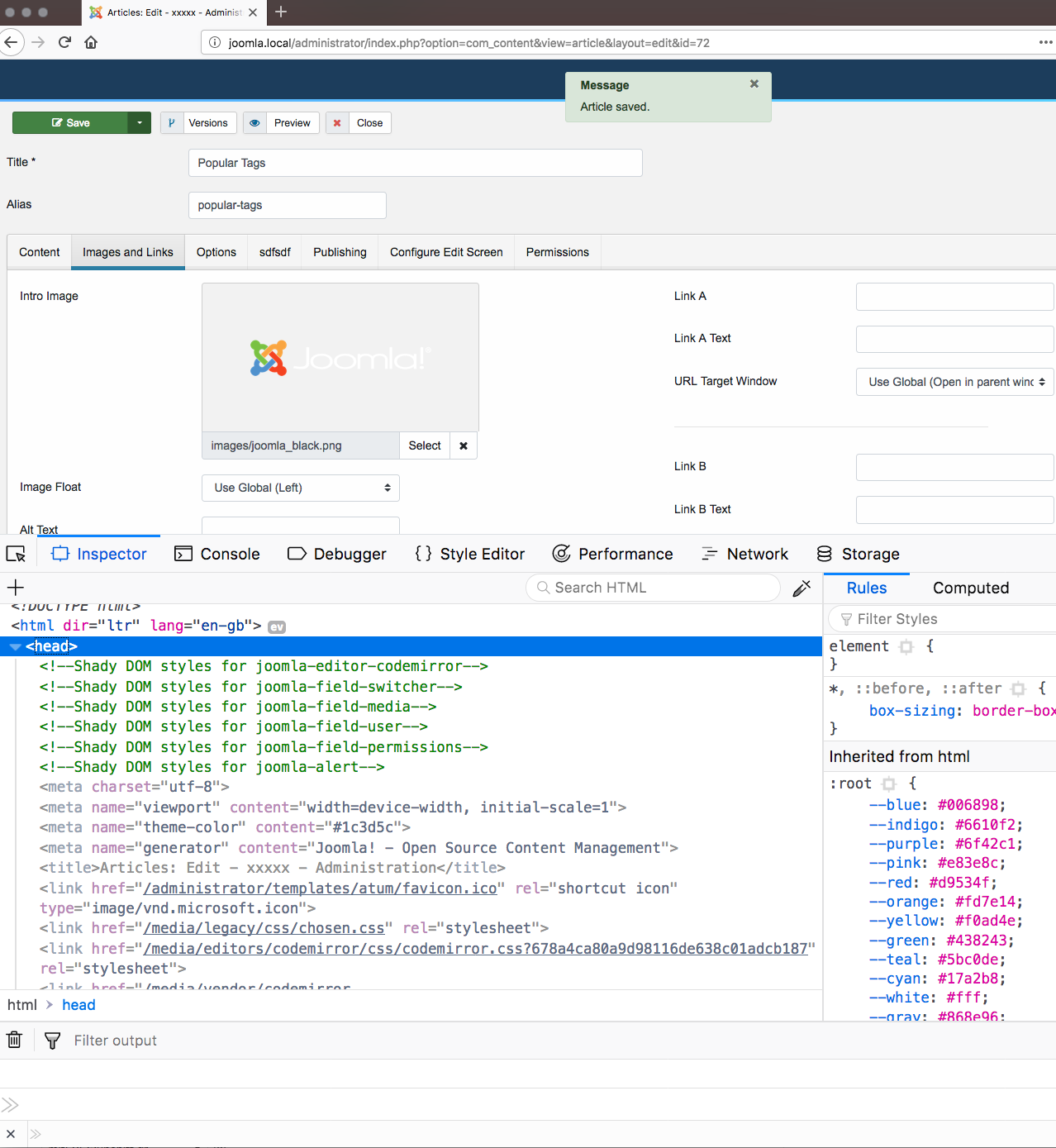Select head in the breadcrumb trail
The width and height of the screenshot is (1056, 1148).
coord(78,1005)
